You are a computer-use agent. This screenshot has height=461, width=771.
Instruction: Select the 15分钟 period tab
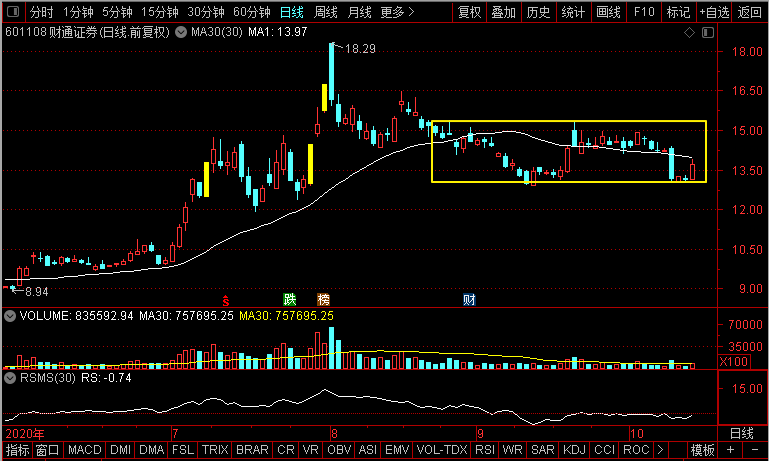[x=160, y=12]
